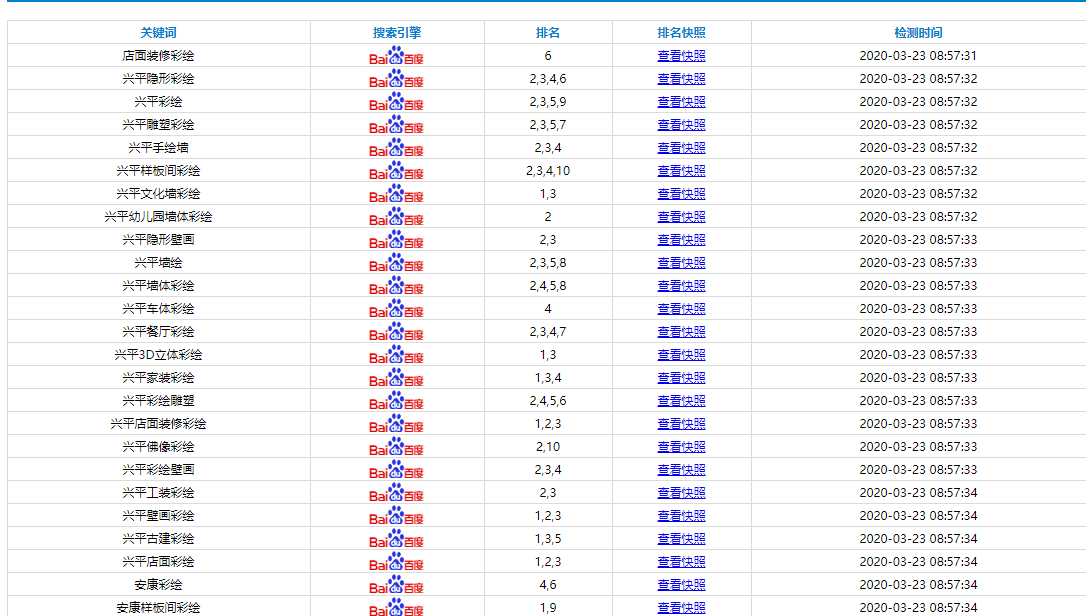Click the Baidu logo in the 兴平餐厅彩绘 row
Image resolution: width=1086 pixels, height=616 pixels.
(x=396, y=331)
